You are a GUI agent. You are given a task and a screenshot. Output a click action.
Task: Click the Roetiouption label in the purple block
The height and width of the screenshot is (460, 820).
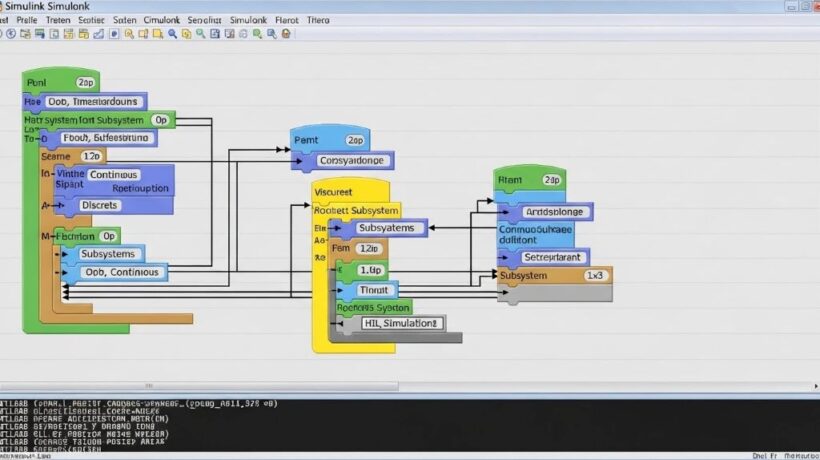point(140,188)
